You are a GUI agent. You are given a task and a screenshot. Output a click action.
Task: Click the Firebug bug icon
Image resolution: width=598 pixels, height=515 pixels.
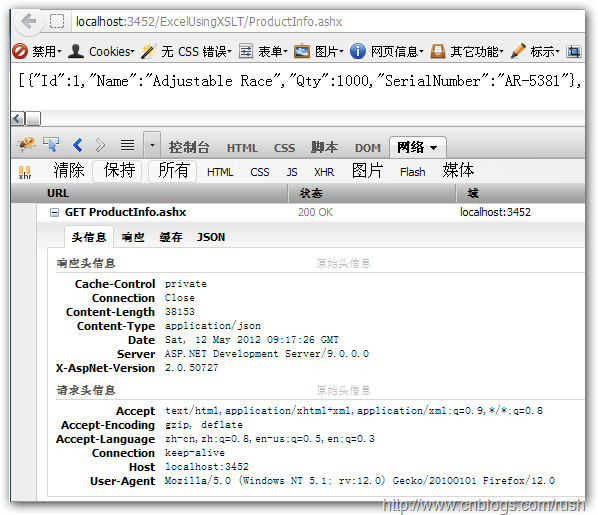(26, 145)
